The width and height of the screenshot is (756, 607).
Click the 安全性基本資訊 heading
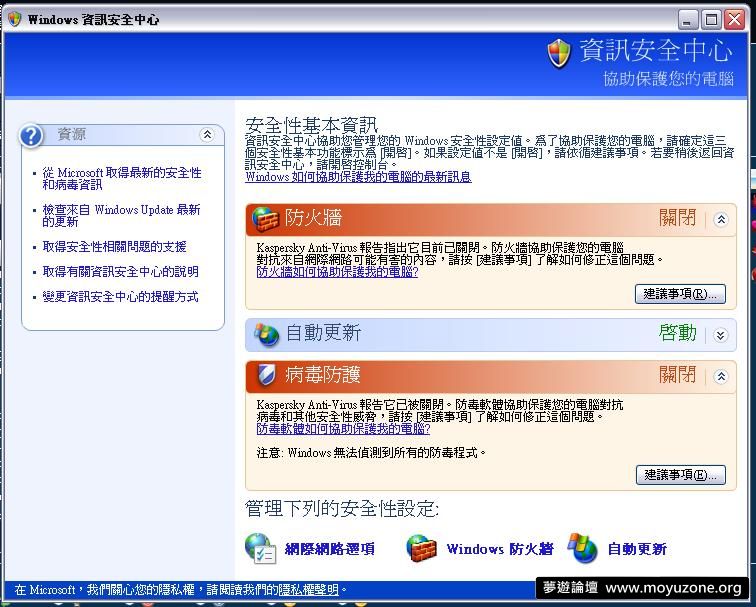tap(310, 125)
